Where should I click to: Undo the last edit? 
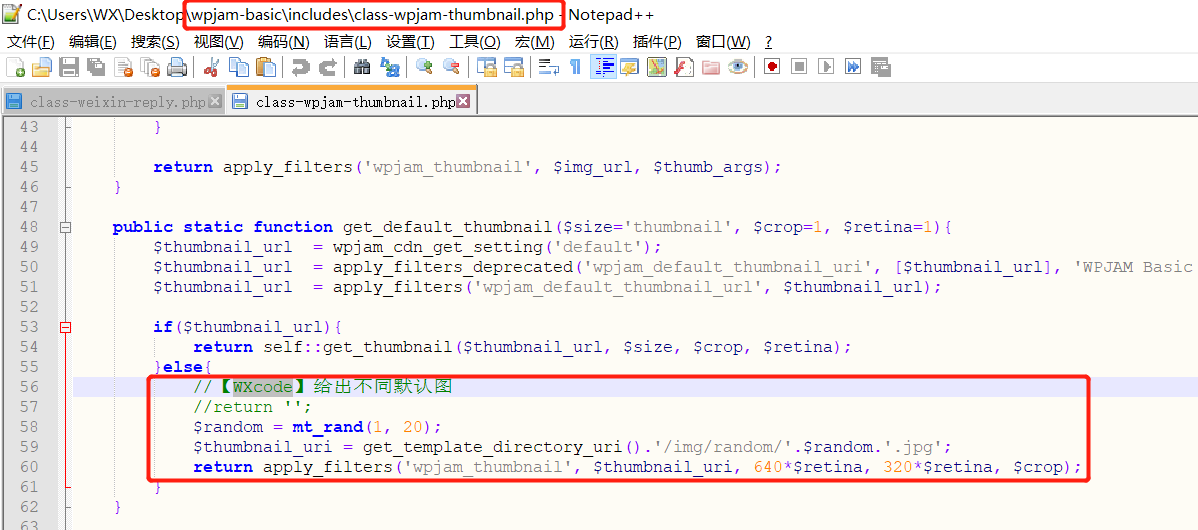point(300,67)
